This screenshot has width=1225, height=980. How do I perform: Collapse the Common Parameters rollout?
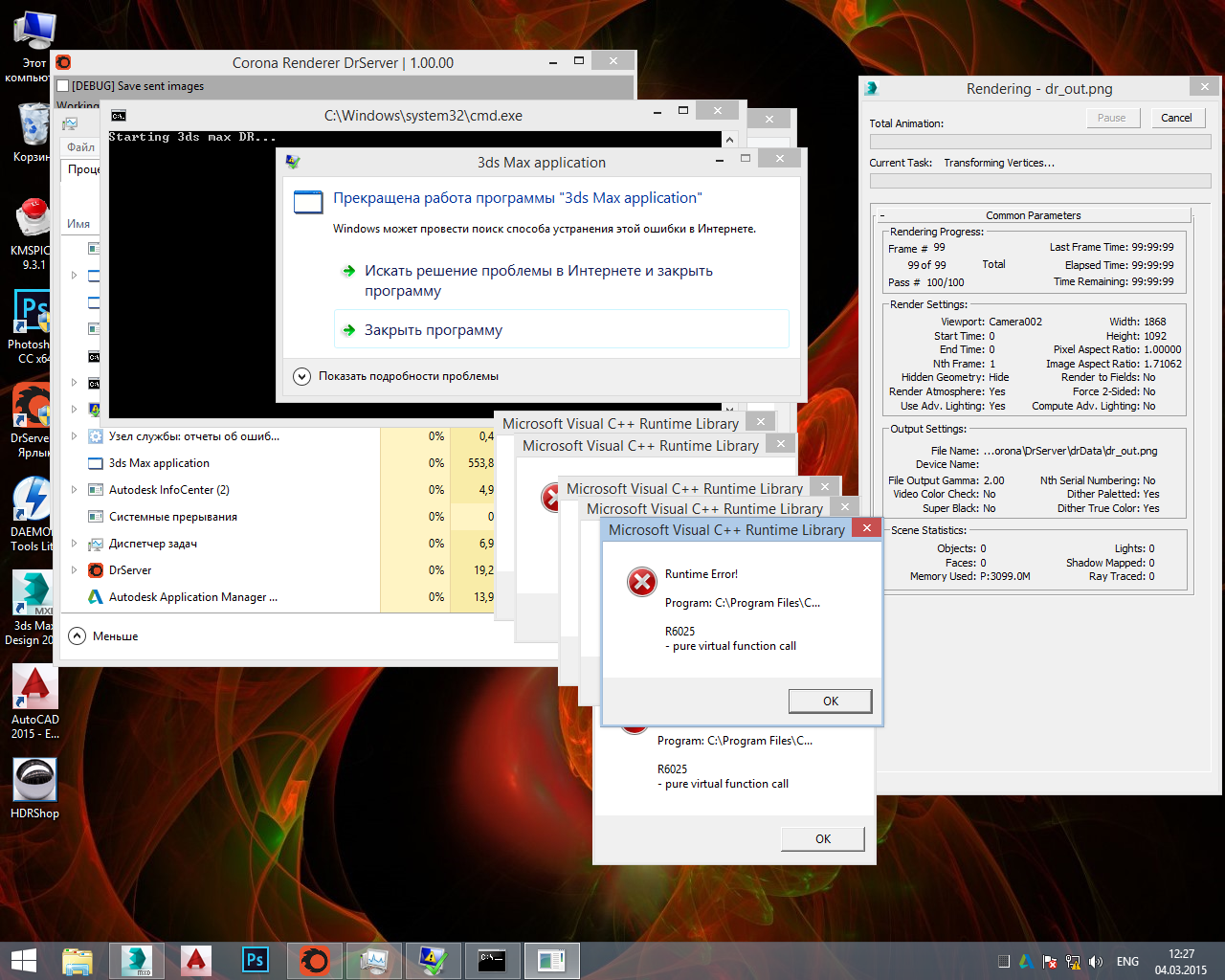pos(1034,215)
